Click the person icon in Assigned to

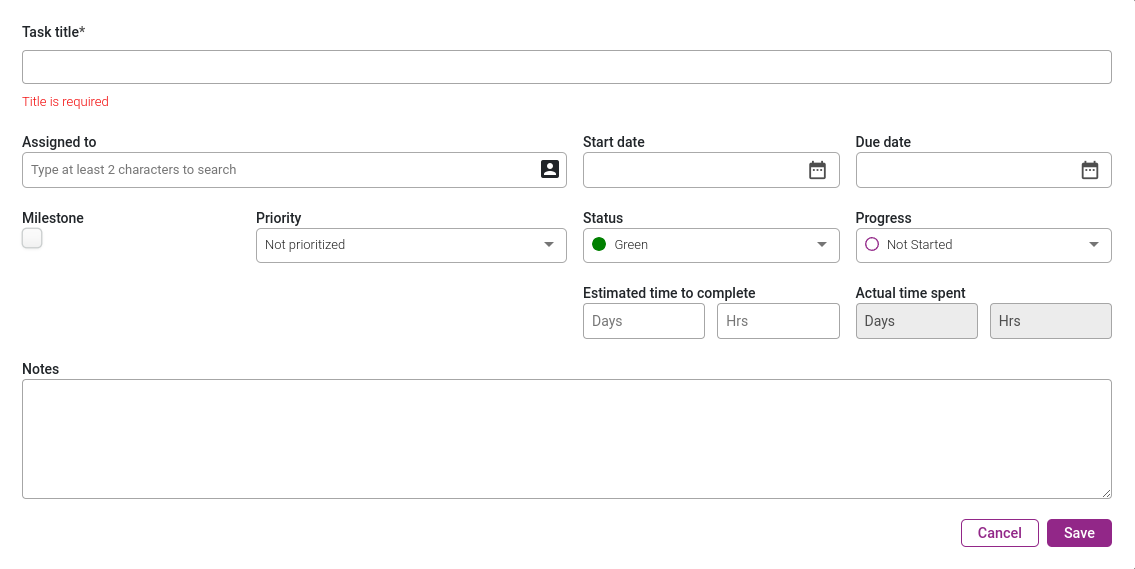550,169
